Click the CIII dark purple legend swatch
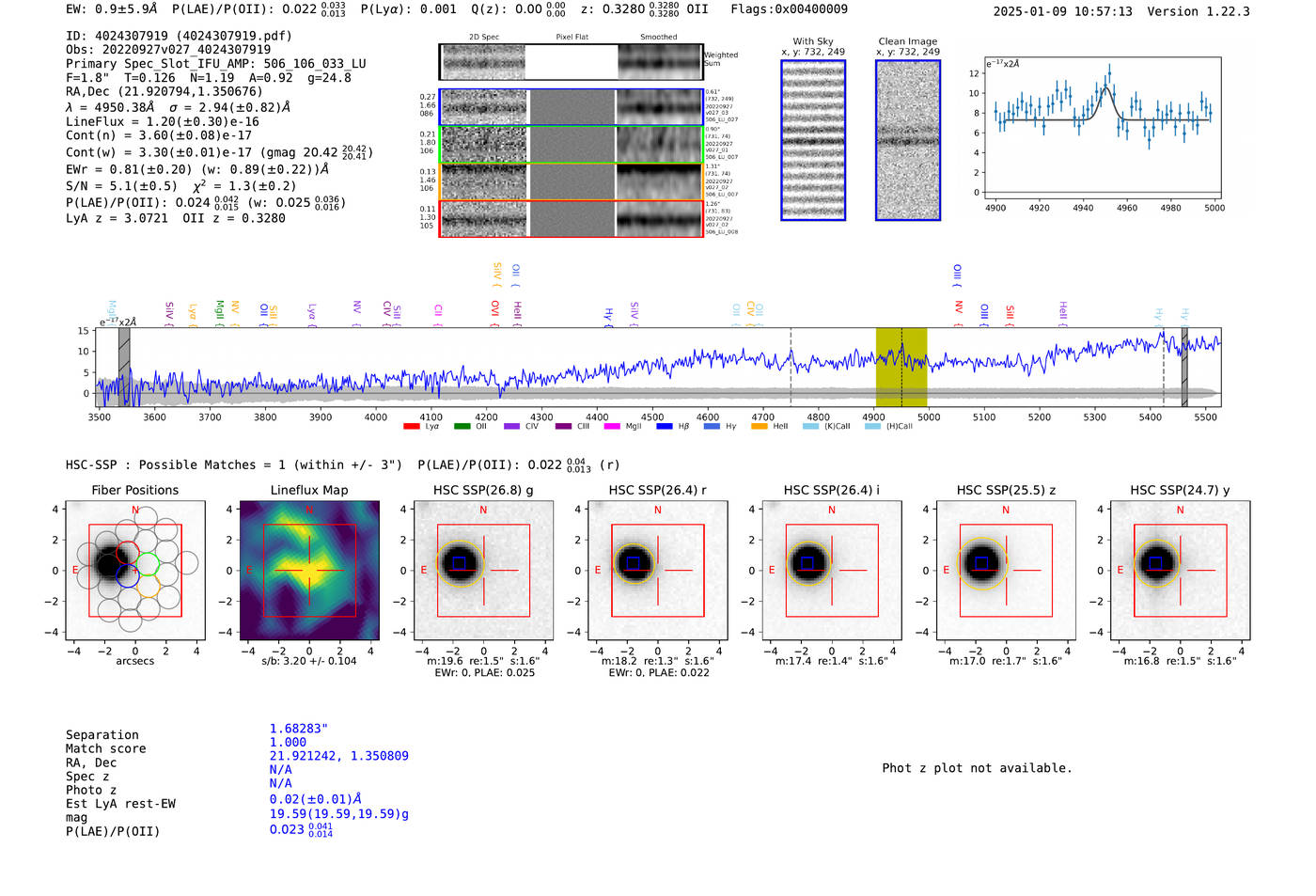Image resolution: width=1316 pixels, height=896 pixels. click(563, 426)
